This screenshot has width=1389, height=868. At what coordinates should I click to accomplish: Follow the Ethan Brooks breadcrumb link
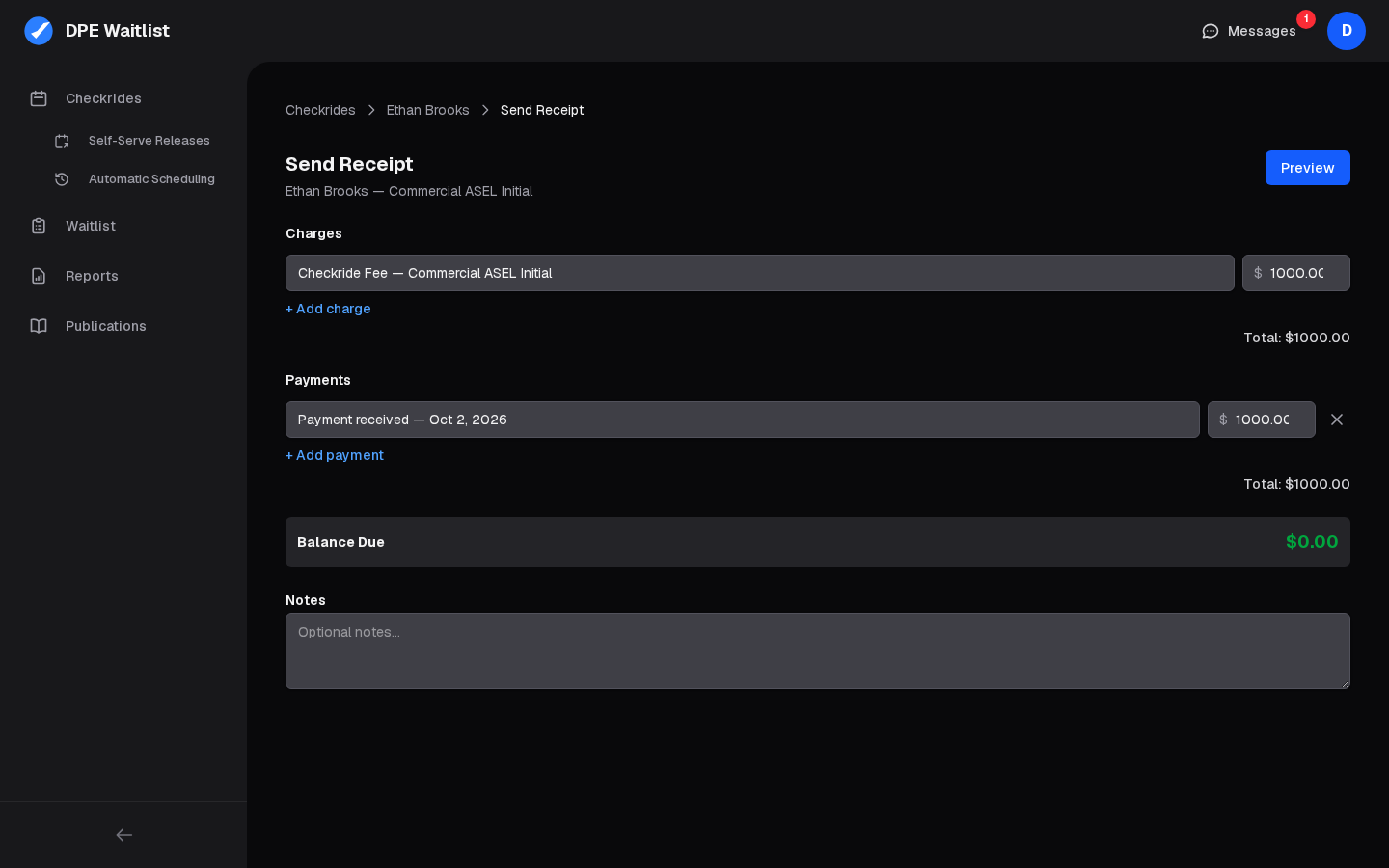point(428,110)
